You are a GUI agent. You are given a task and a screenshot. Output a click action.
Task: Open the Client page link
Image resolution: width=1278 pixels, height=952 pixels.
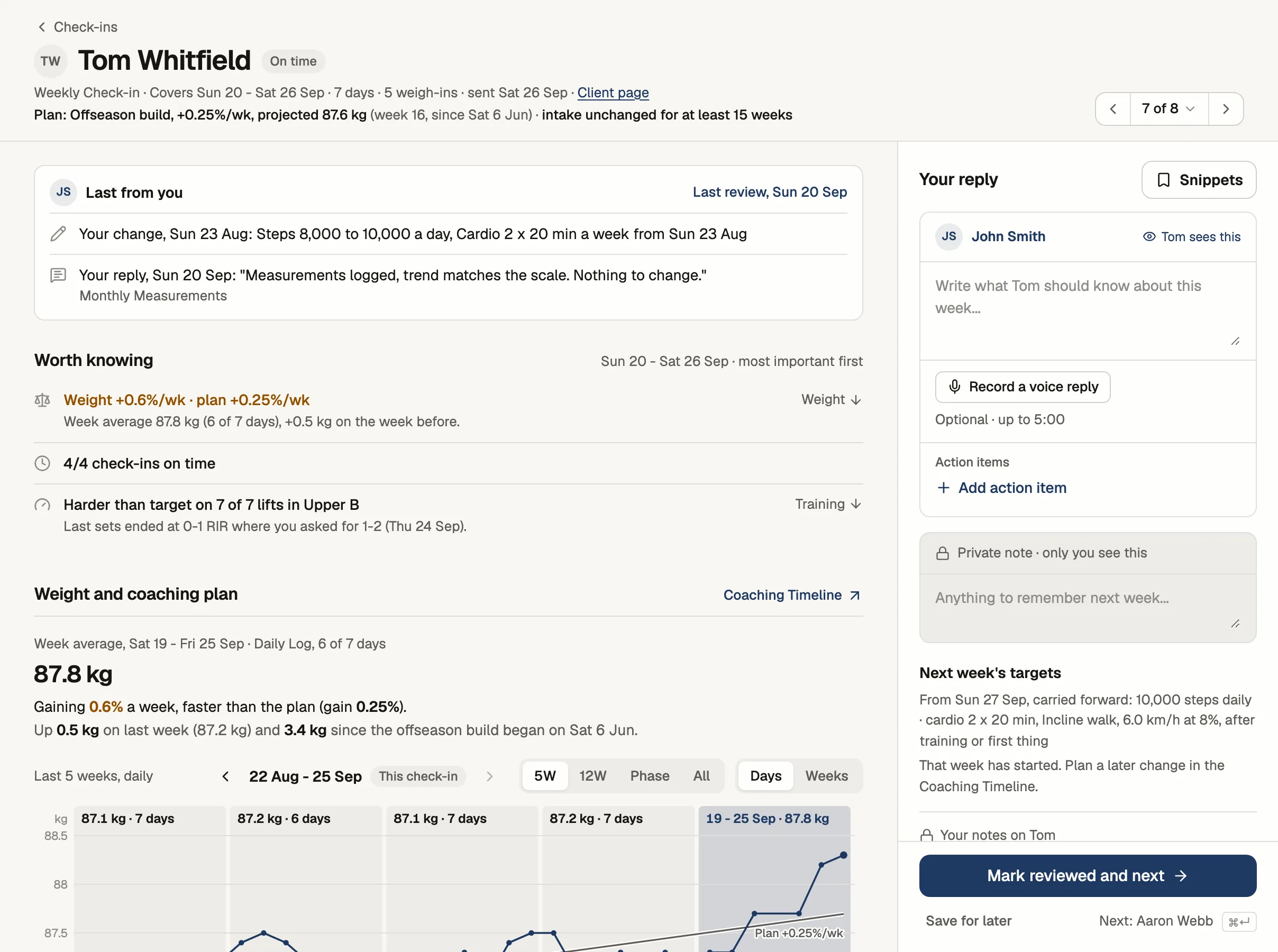tap(613, 93)
